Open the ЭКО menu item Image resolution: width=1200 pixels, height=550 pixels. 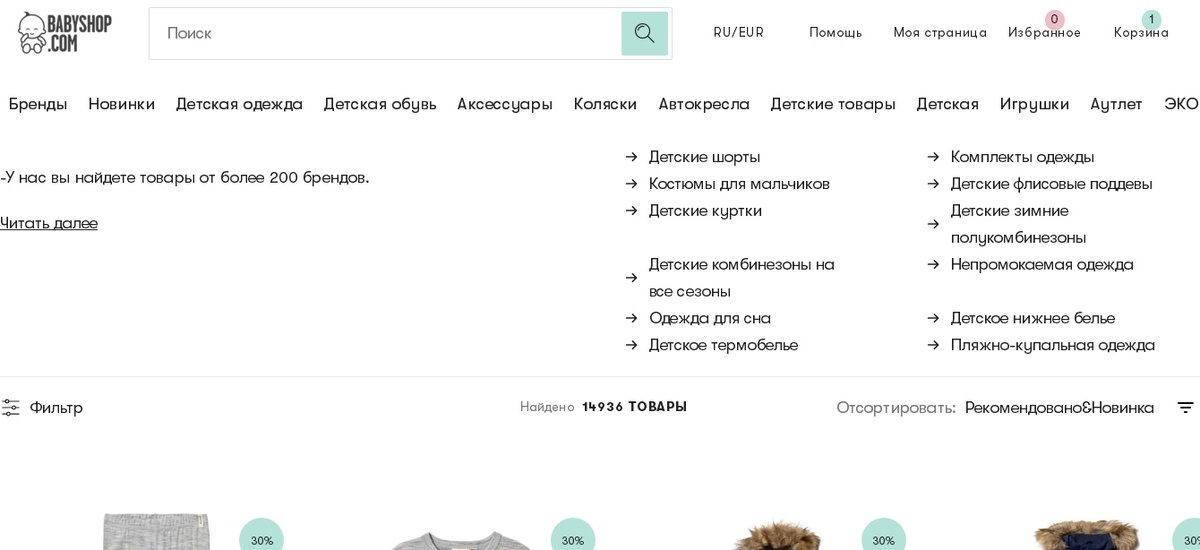(1181, 104)
